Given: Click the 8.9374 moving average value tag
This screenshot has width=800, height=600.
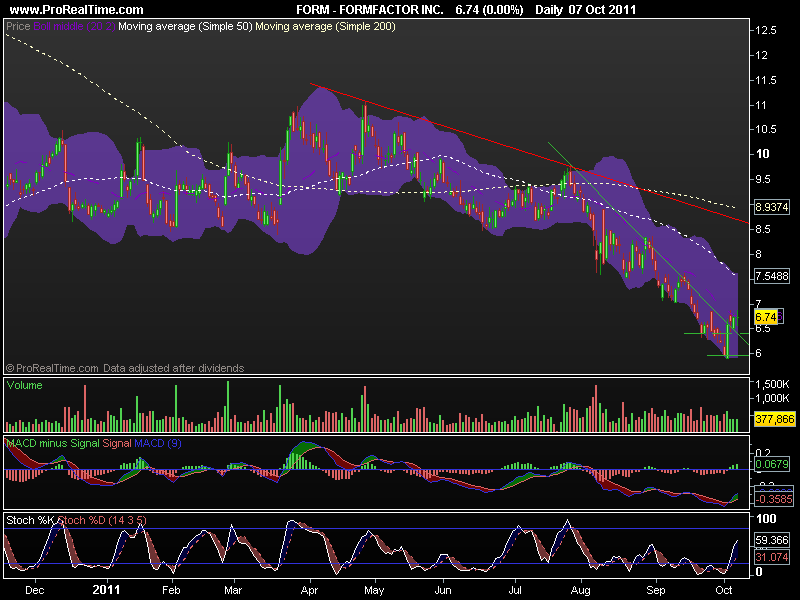Looking at the screenshot, I should click(771, 207).
